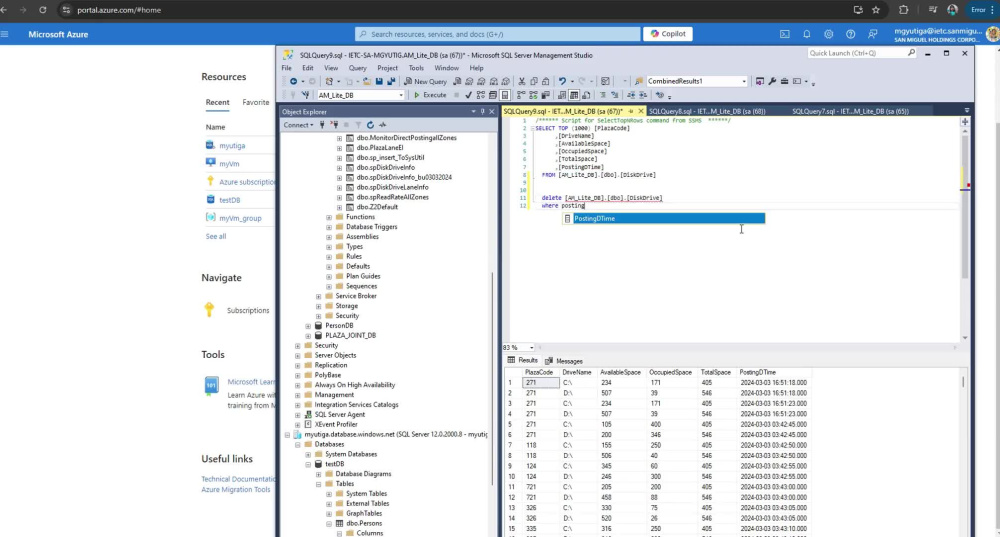The image size is (1000, 537).
Task: Click the browser bookmark star icon
Action: (876, 10)
